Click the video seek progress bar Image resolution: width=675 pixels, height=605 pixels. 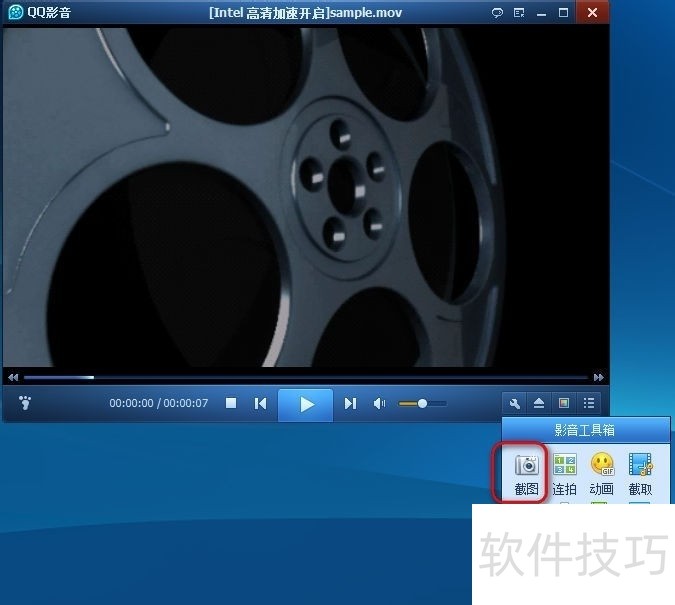[300, 377]
